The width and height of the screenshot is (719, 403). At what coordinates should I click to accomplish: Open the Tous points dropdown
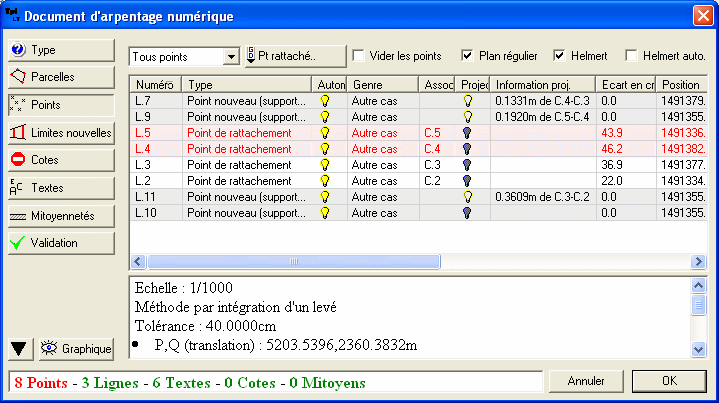pos(231,57)
